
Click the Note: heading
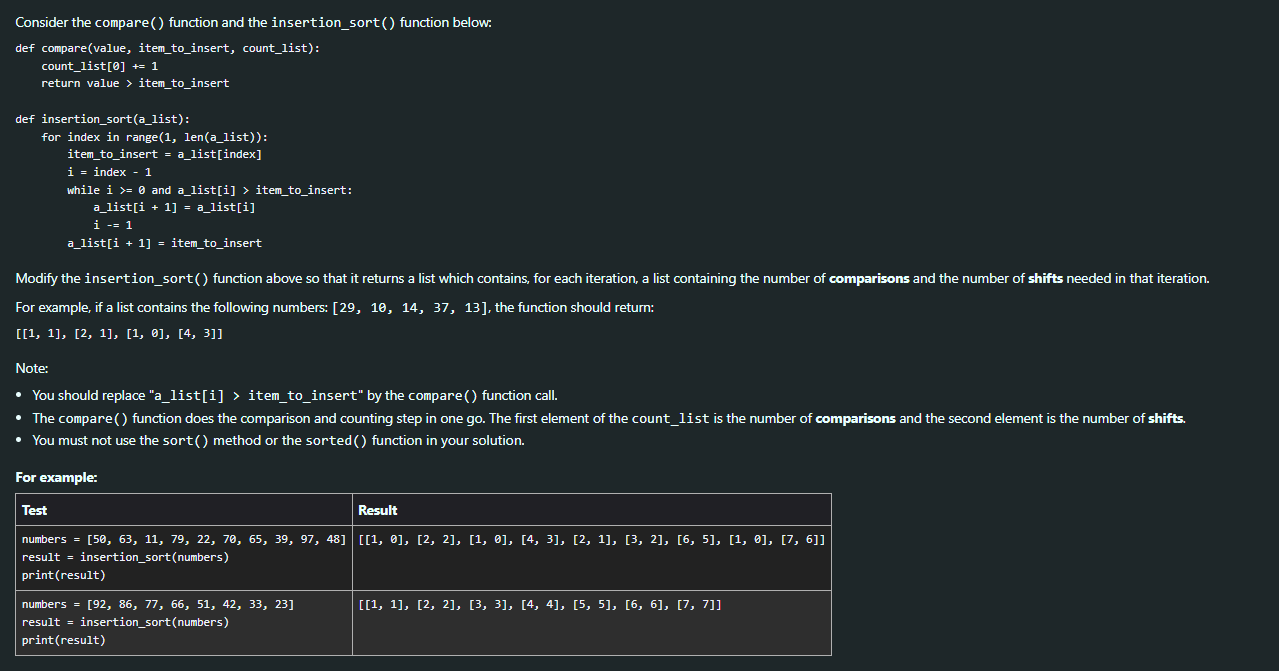[x=30, y=368]
